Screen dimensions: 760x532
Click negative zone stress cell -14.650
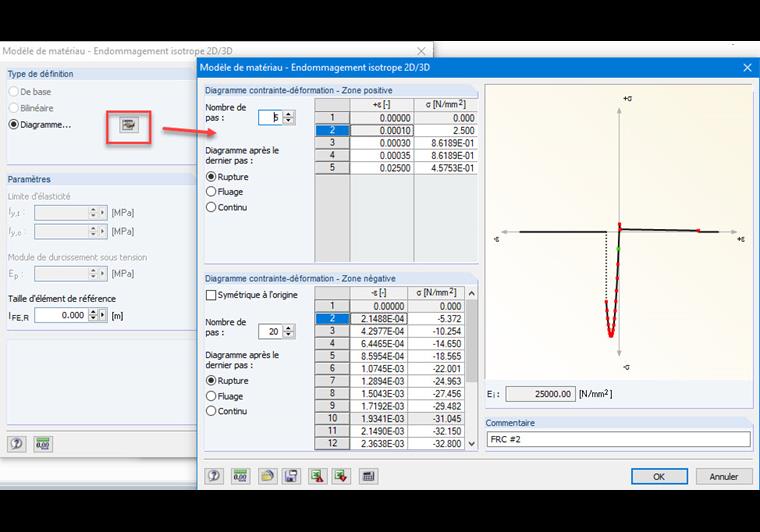pos(436,344)
